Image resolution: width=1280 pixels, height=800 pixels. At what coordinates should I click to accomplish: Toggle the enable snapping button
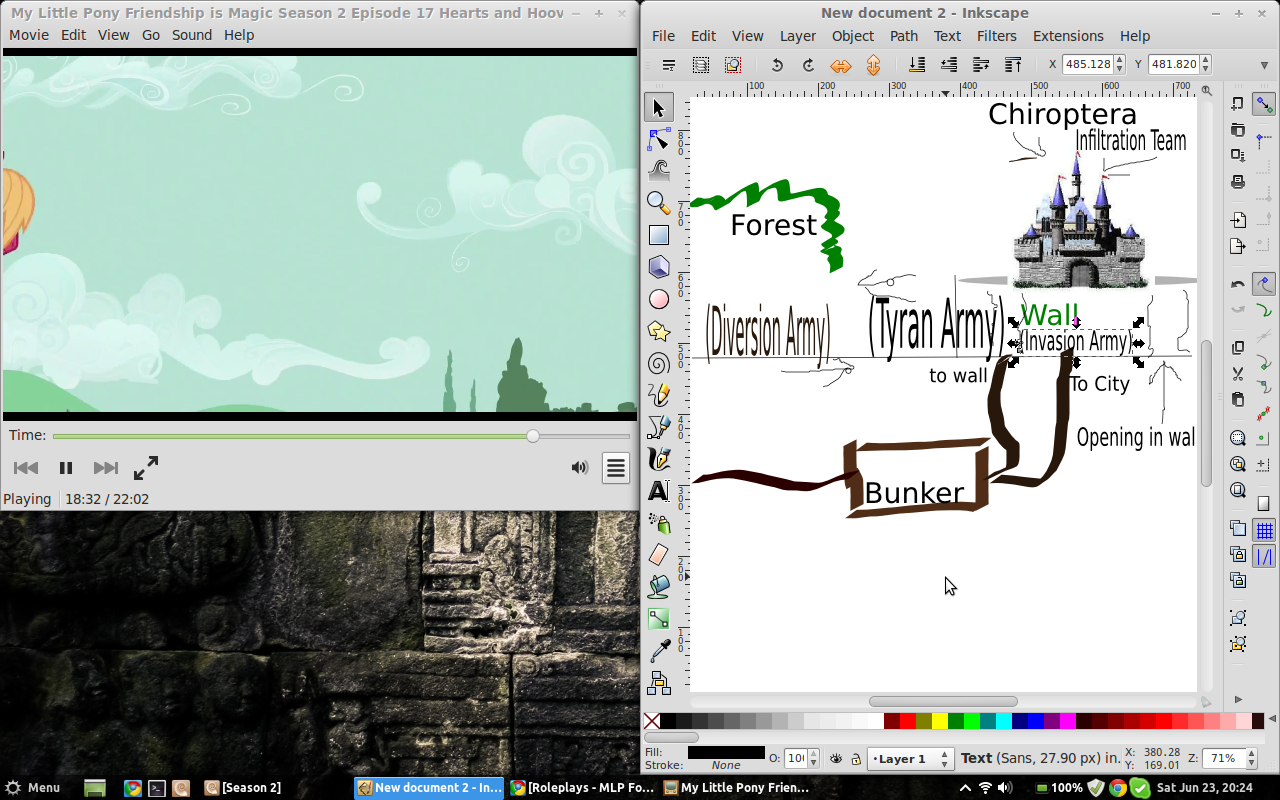1264,104
